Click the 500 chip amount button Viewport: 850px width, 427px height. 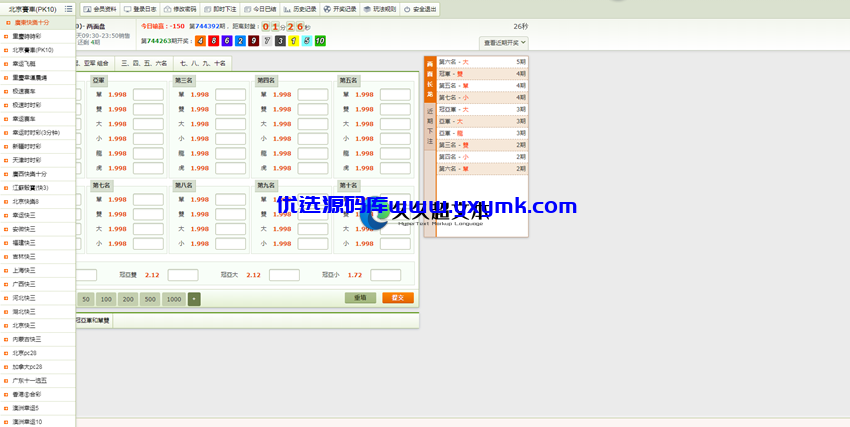(x=150, y=299)
